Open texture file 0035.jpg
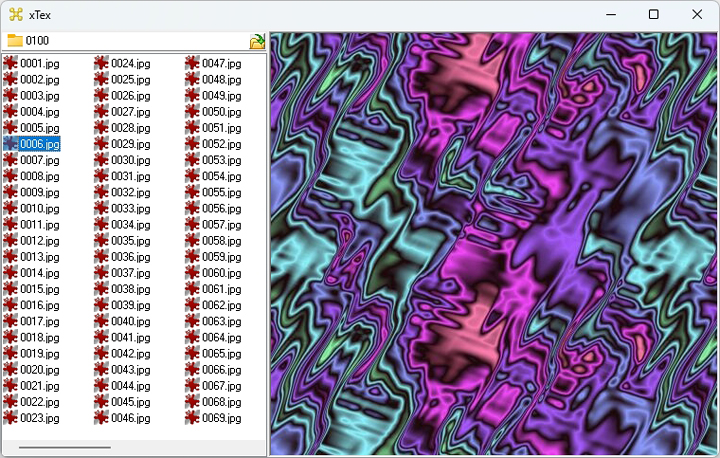The height and width of the screenshot is (458, 720). 130,241
